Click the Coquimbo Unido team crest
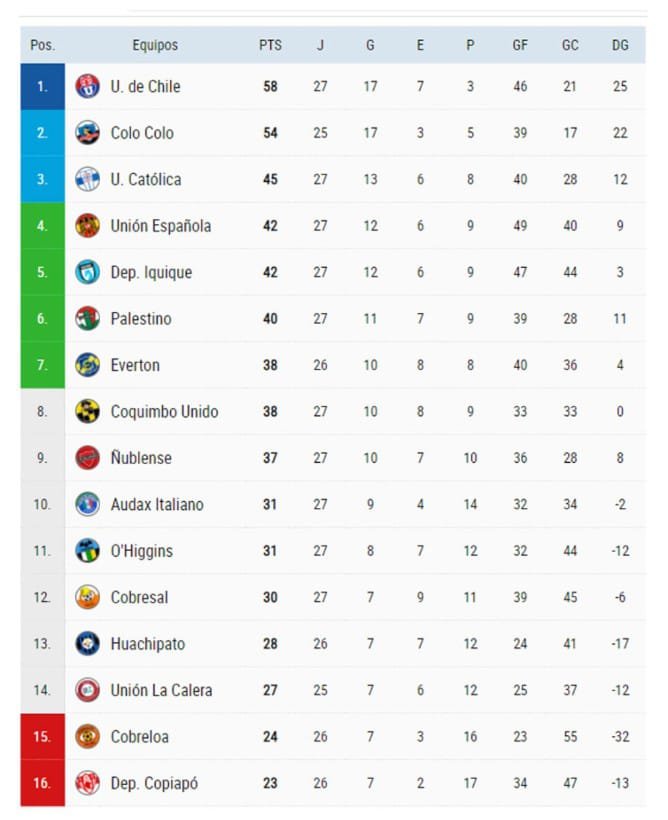Image resolution: width=668 pixels, height=820 pixels. pyautogui.click(x=88, y=412)
